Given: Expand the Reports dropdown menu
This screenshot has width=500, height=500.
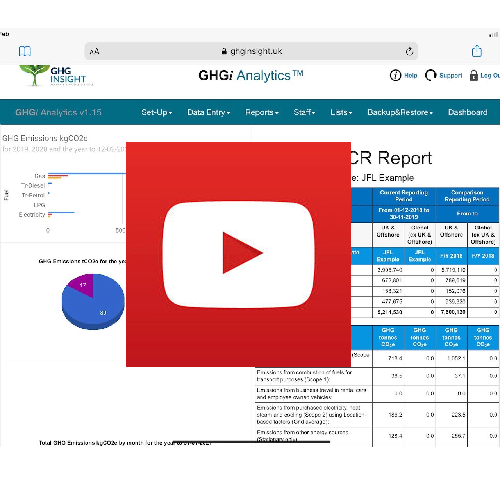Looking at the screenshot, I should 262,112.
